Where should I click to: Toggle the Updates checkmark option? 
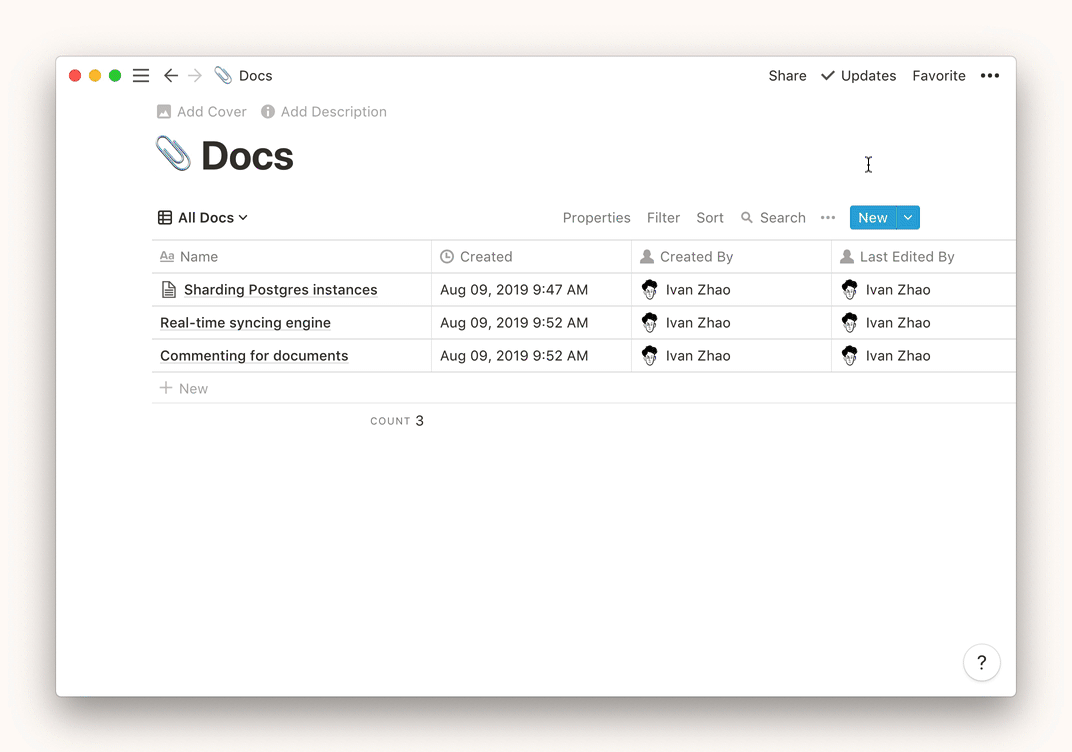(858, 76)
